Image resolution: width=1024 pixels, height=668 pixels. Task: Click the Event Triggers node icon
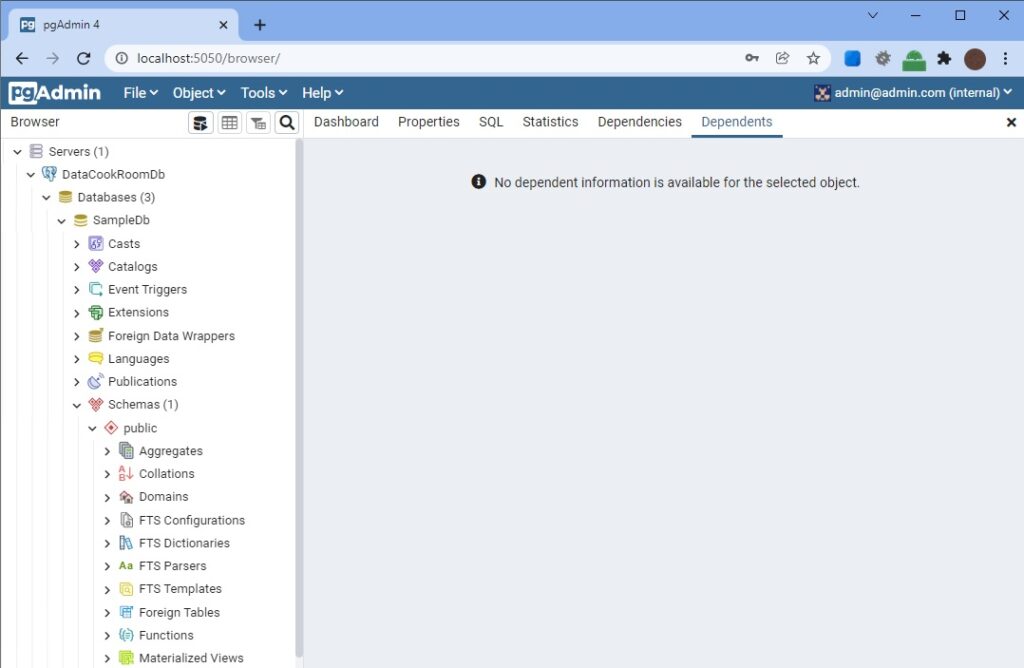[96, 289]
